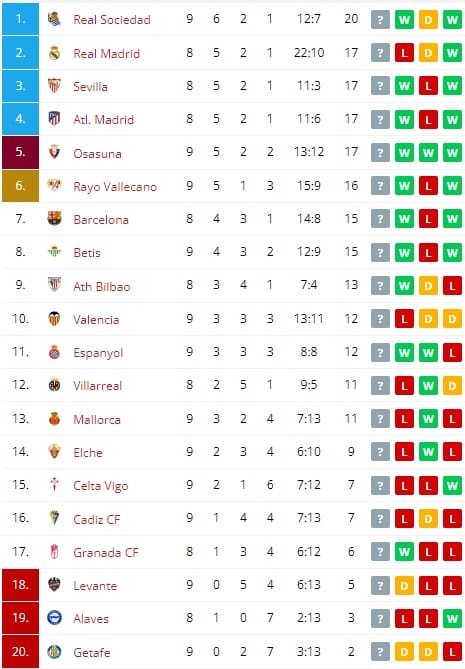465x669 pixels.
Task: Click the Valencia bat crest icon
Action: coord(54,318)
